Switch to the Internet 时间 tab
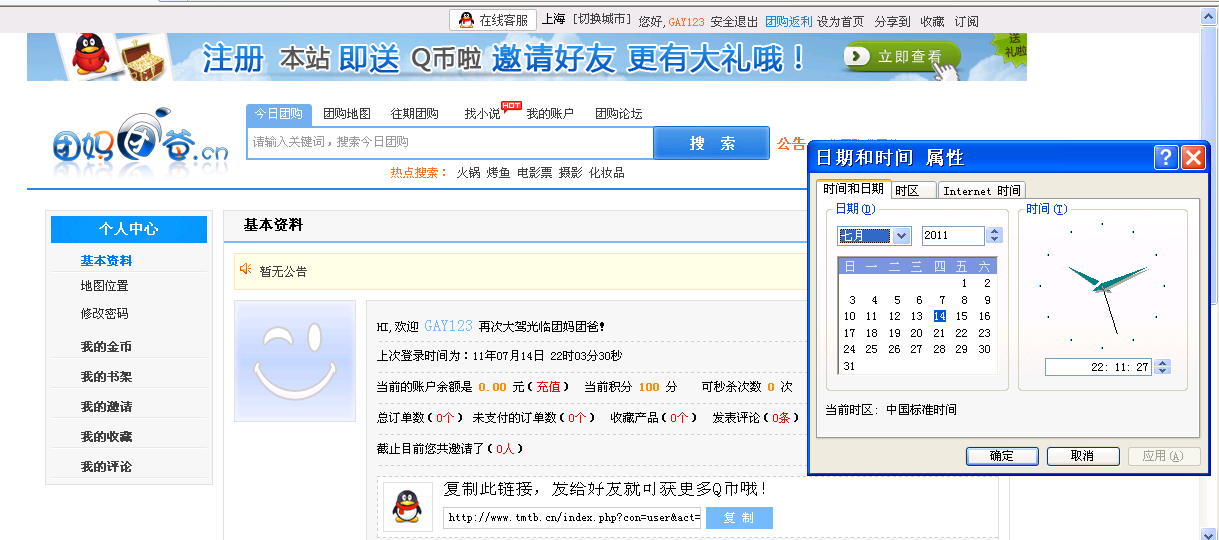1219x540 pixels. [982, 190]
